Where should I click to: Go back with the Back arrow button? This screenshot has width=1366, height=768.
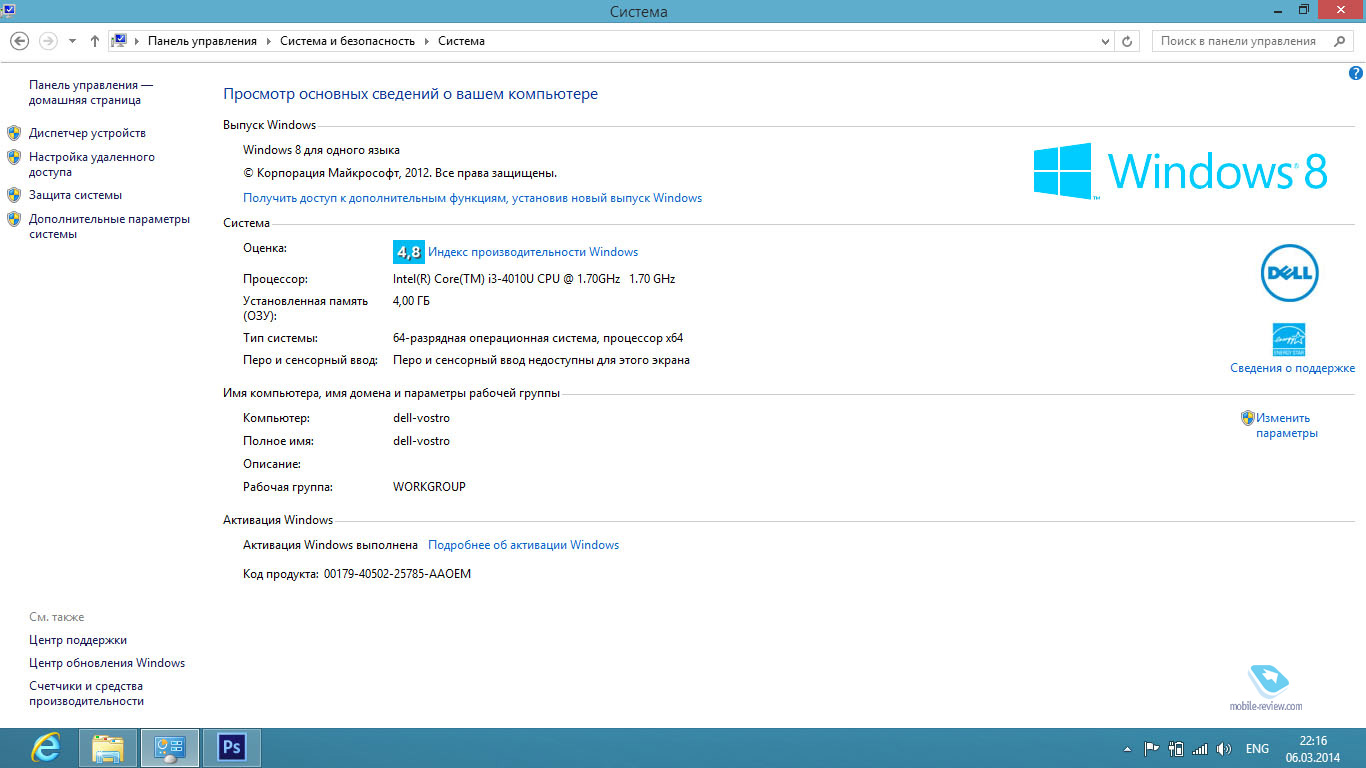[x=19, y=41]
